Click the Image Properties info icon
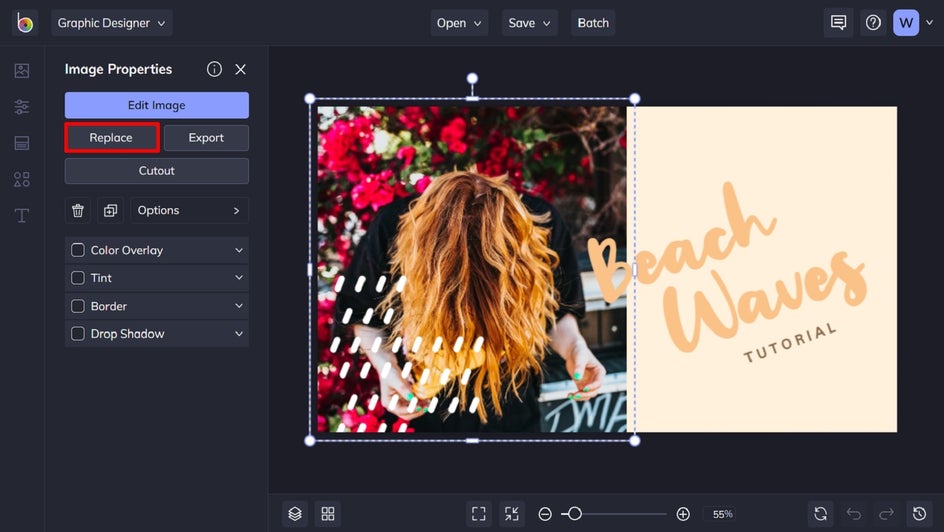Image resolution: width=944 pixels, height=532 pixels. tap(214, 69)
